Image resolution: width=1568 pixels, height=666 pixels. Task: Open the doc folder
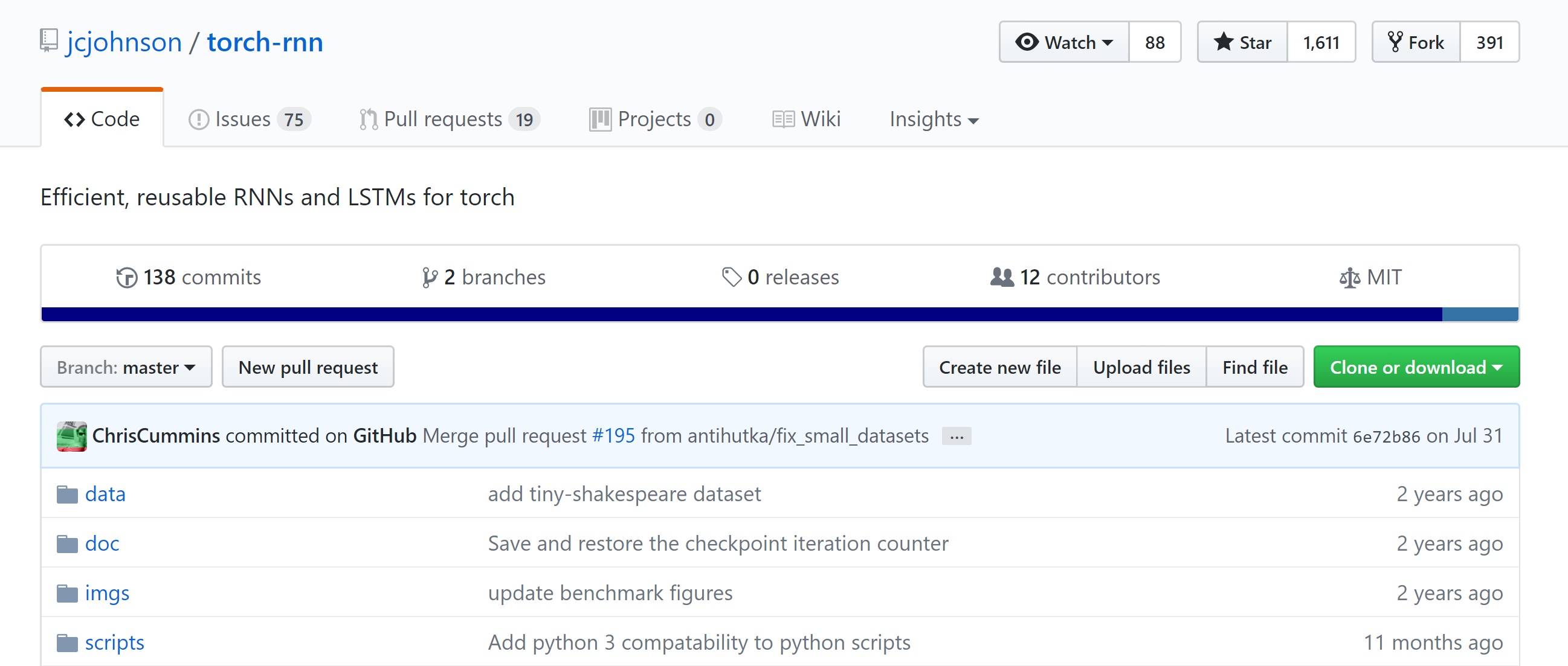pos(102,544)
